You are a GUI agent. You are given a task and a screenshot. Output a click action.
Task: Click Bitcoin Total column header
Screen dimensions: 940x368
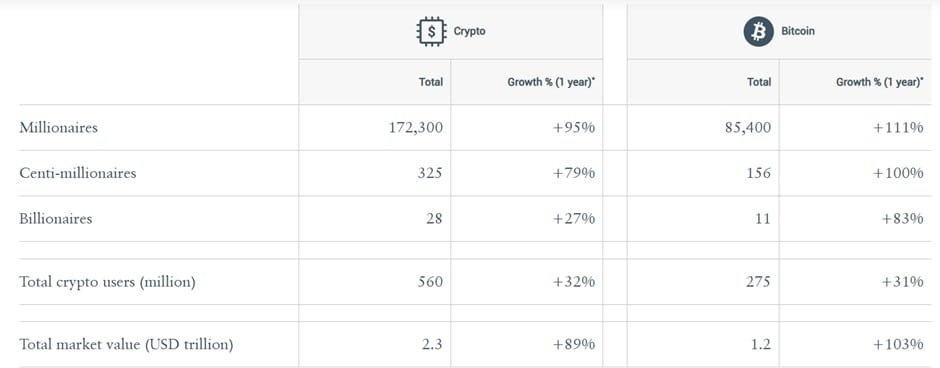point(760,82)
